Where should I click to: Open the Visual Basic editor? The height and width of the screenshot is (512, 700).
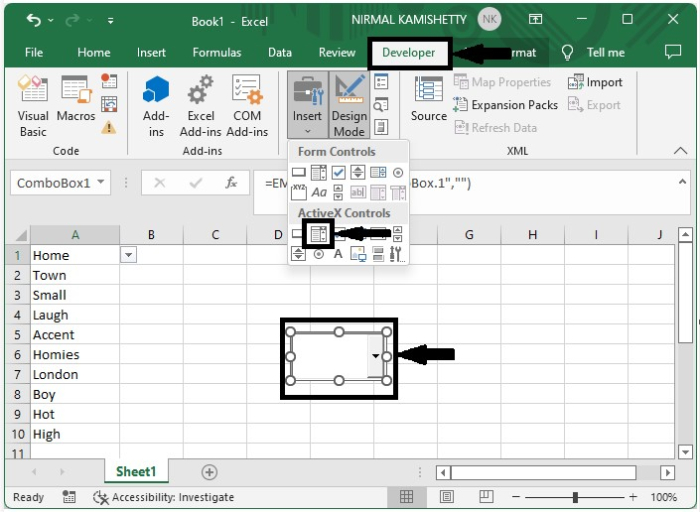point(33,106)
